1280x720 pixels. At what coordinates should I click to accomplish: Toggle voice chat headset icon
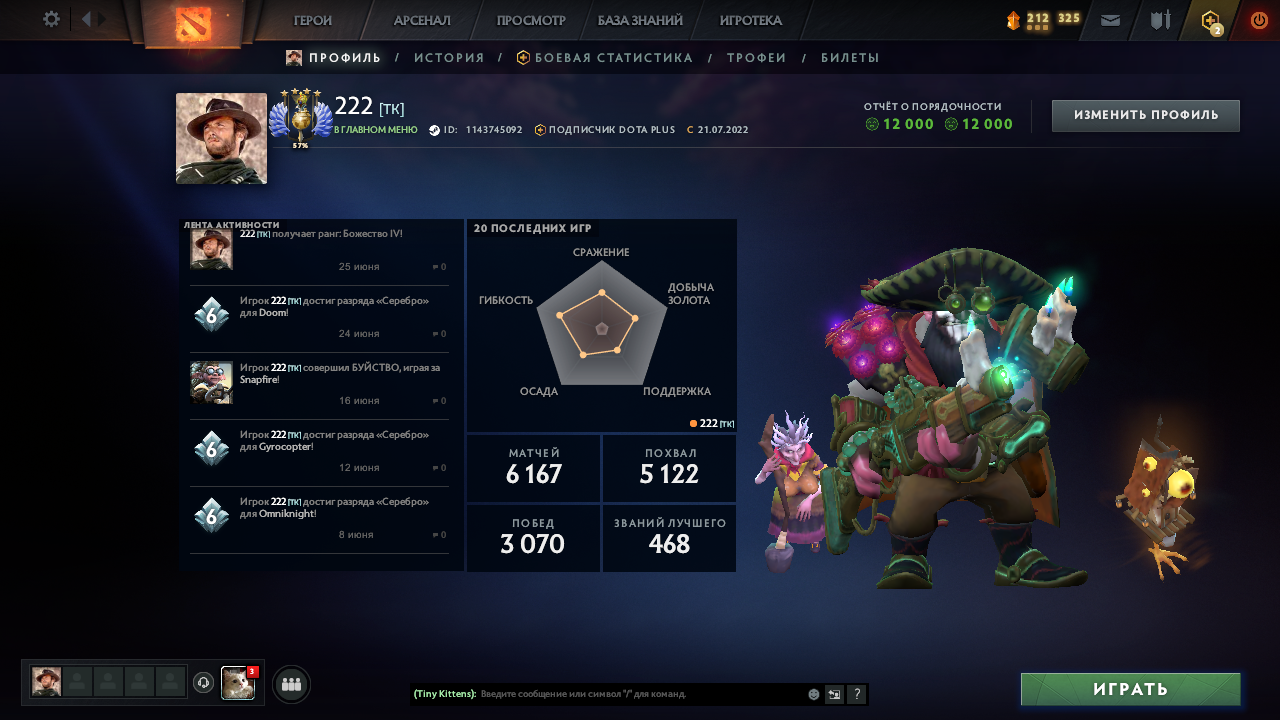coord(203,683)
